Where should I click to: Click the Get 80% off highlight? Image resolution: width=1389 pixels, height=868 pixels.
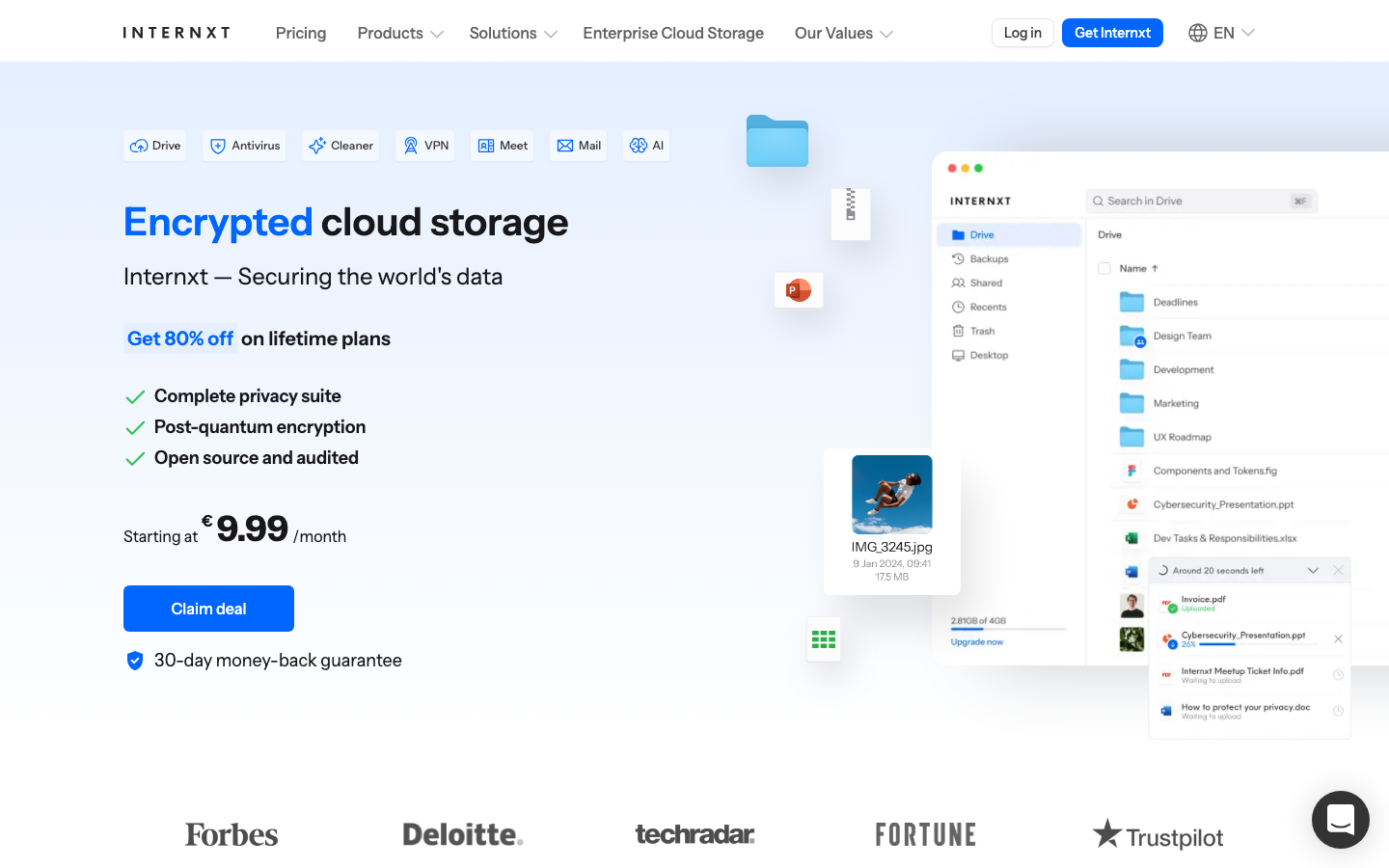[180, 339]
